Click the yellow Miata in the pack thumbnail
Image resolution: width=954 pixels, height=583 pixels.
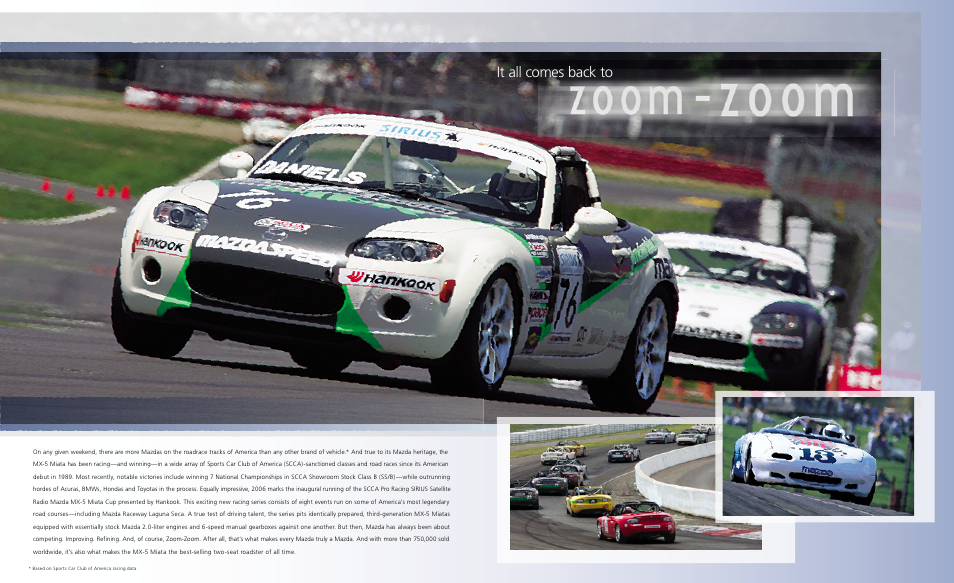(589, 501)
